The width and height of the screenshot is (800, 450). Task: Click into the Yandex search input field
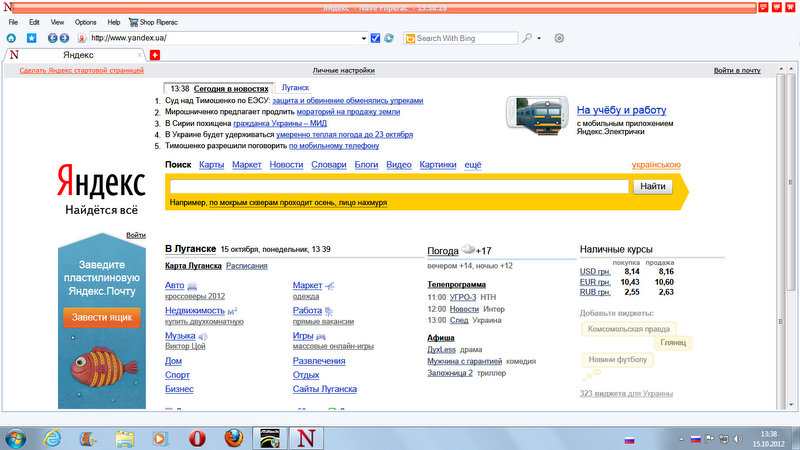pos(399,187)
